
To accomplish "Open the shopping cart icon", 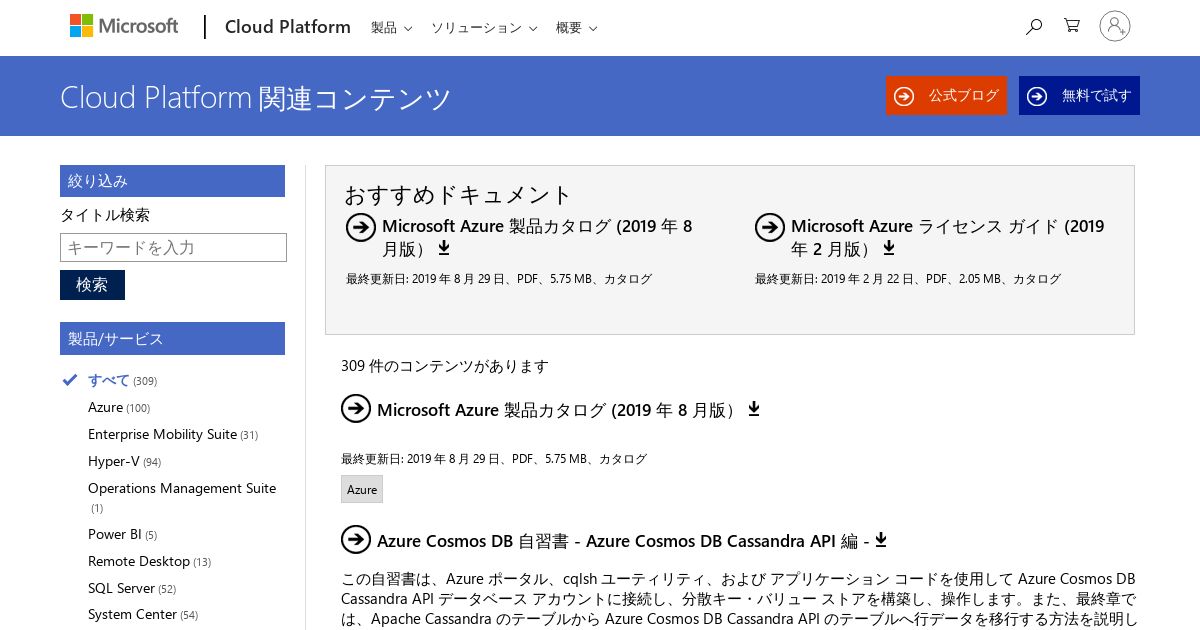I will (1072, 26).
